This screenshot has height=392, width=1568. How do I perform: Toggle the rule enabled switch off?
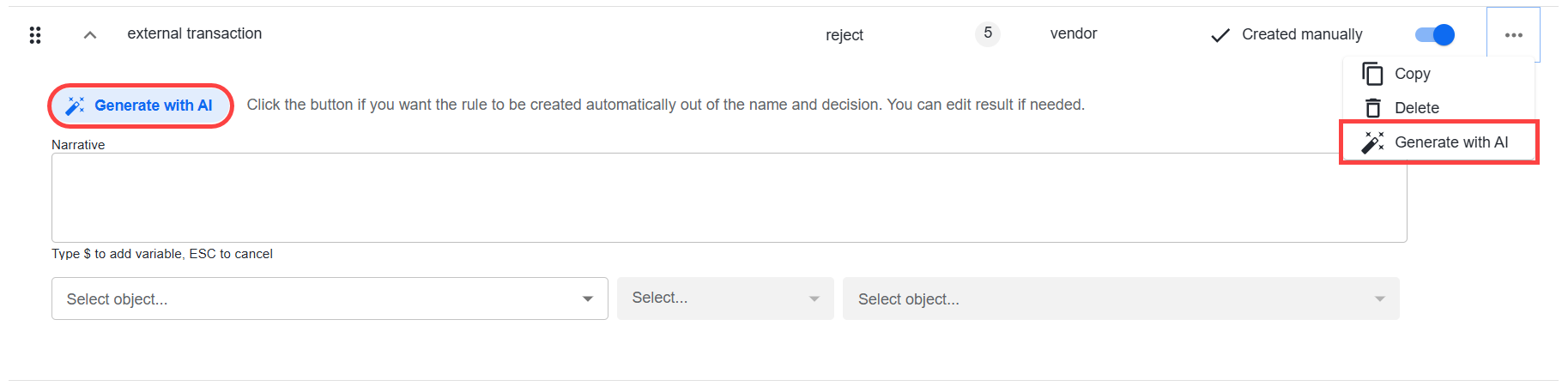[x=1435, y=34]
